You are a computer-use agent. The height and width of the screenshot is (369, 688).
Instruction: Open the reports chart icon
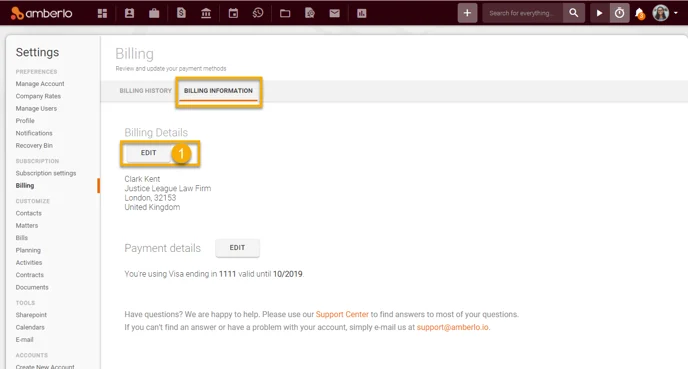pyautogui.click(x=362, y=13)
